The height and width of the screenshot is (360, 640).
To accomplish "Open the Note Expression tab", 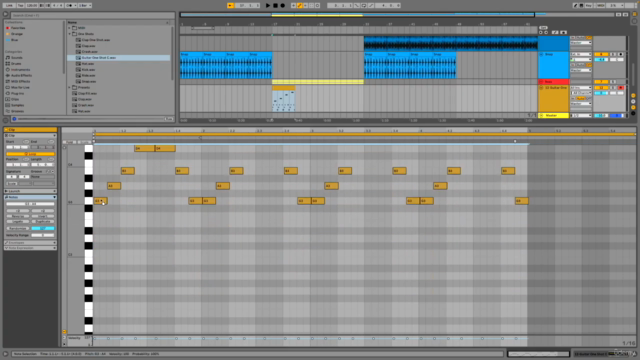I will tap(30, 248).
